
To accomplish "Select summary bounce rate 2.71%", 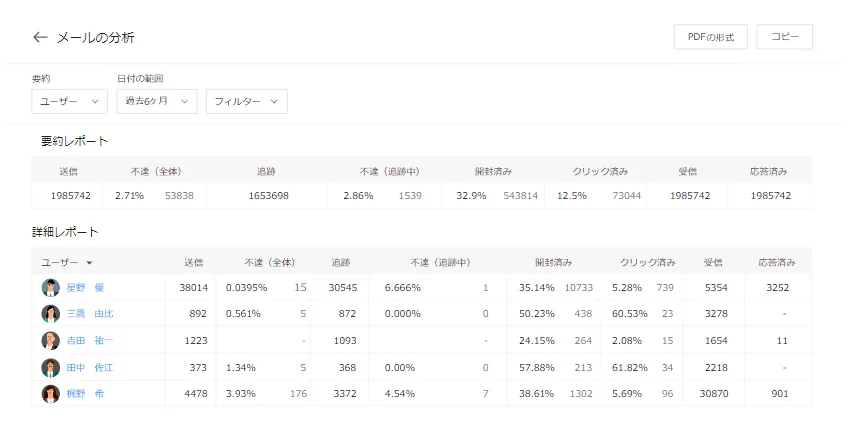I will click(129, 196).
